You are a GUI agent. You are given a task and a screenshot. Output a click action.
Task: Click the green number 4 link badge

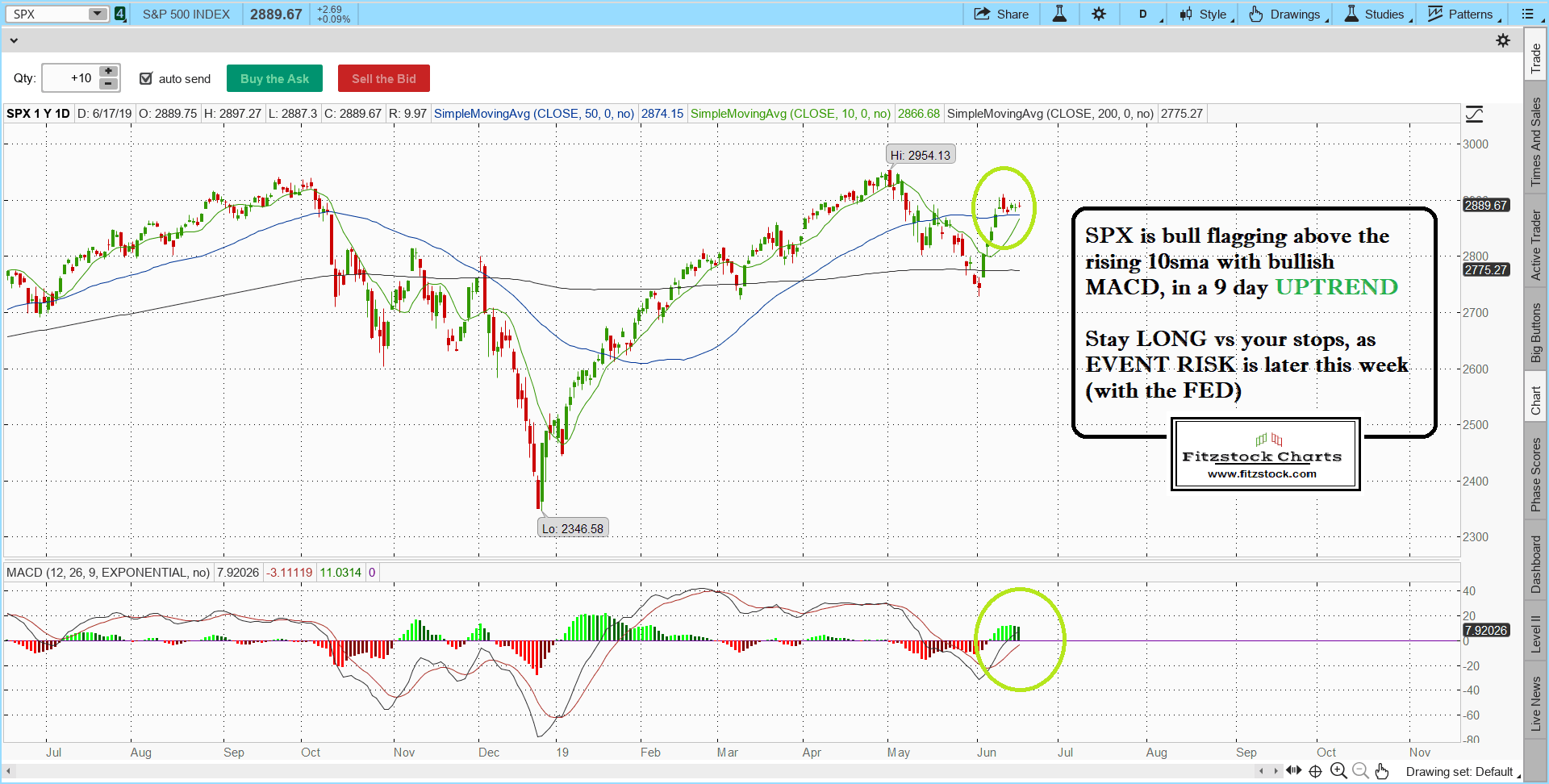pyautogui.click(x=119, y=14)
